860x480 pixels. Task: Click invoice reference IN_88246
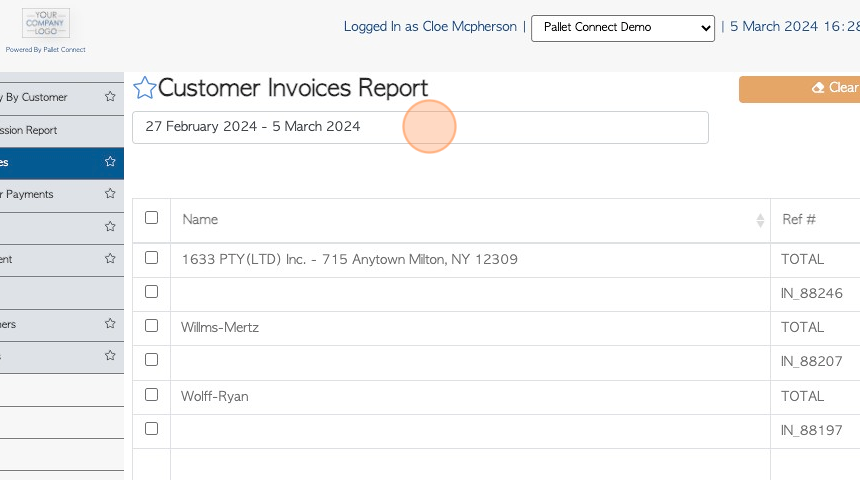(x=811, y=293)
